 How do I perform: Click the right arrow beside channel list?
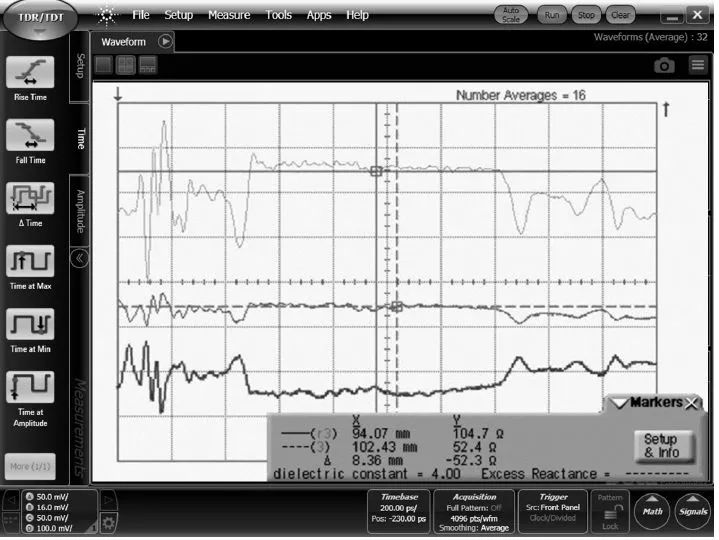click(108, 500)
